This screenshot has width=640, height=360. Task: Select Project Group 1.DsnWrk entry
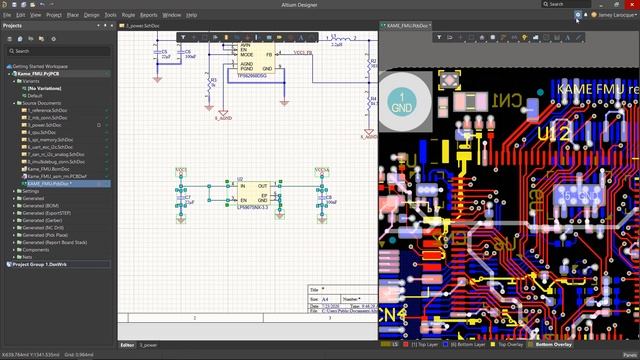click(39, 264)
